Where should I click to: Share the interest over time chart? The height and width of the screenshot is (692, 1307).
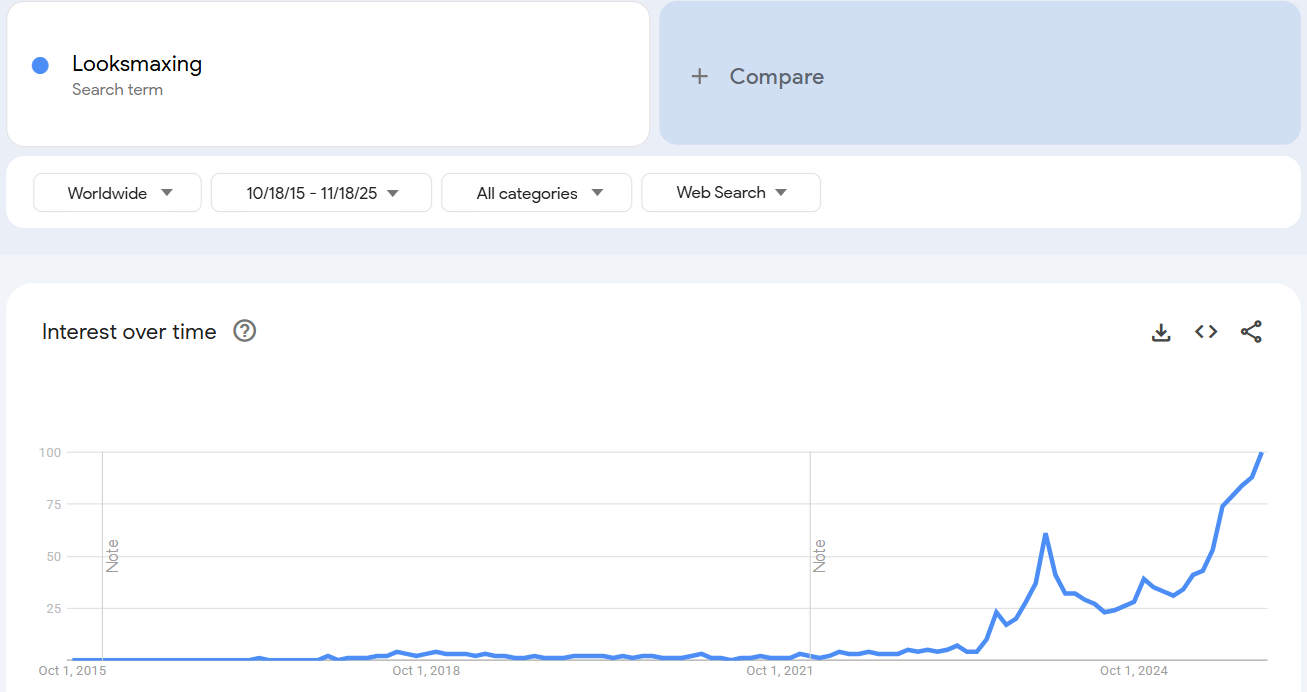(1251, 332)
